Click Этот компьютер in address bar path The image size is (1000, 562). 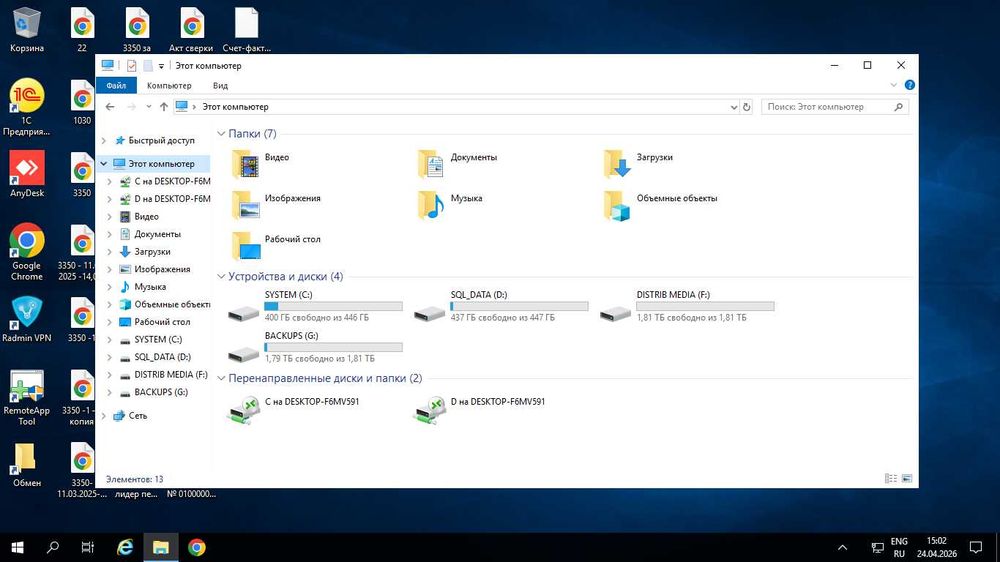(x=235, y=107)
